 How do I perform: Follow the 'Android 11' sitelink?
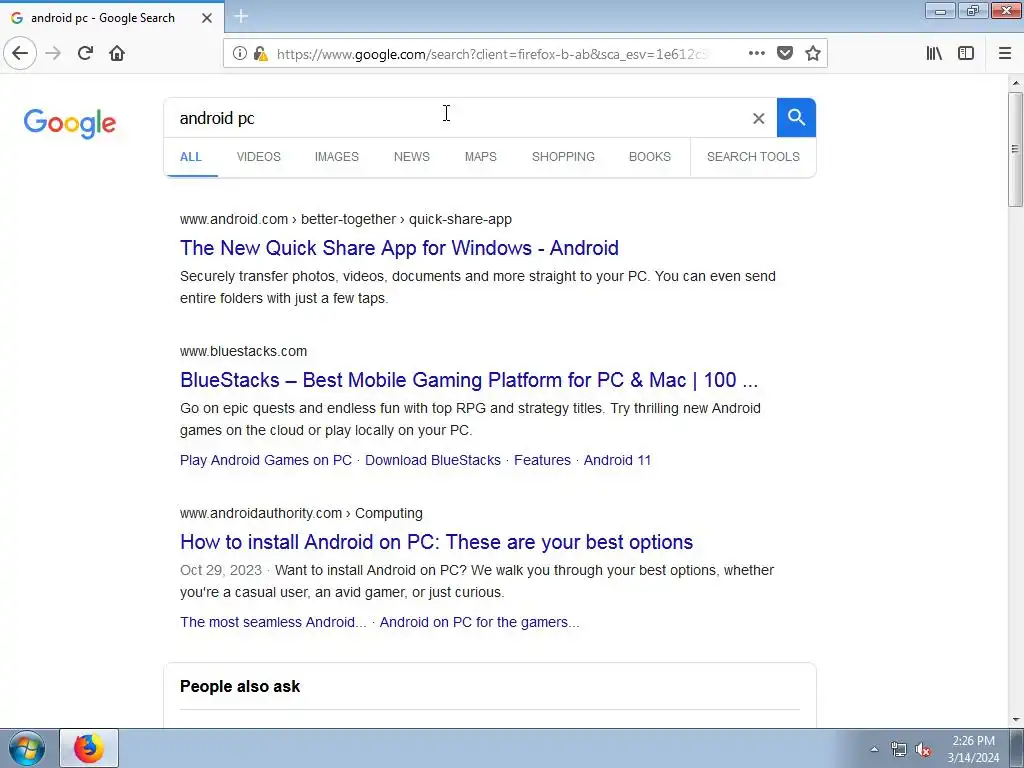pyautogui.click(x=617, y=460)
